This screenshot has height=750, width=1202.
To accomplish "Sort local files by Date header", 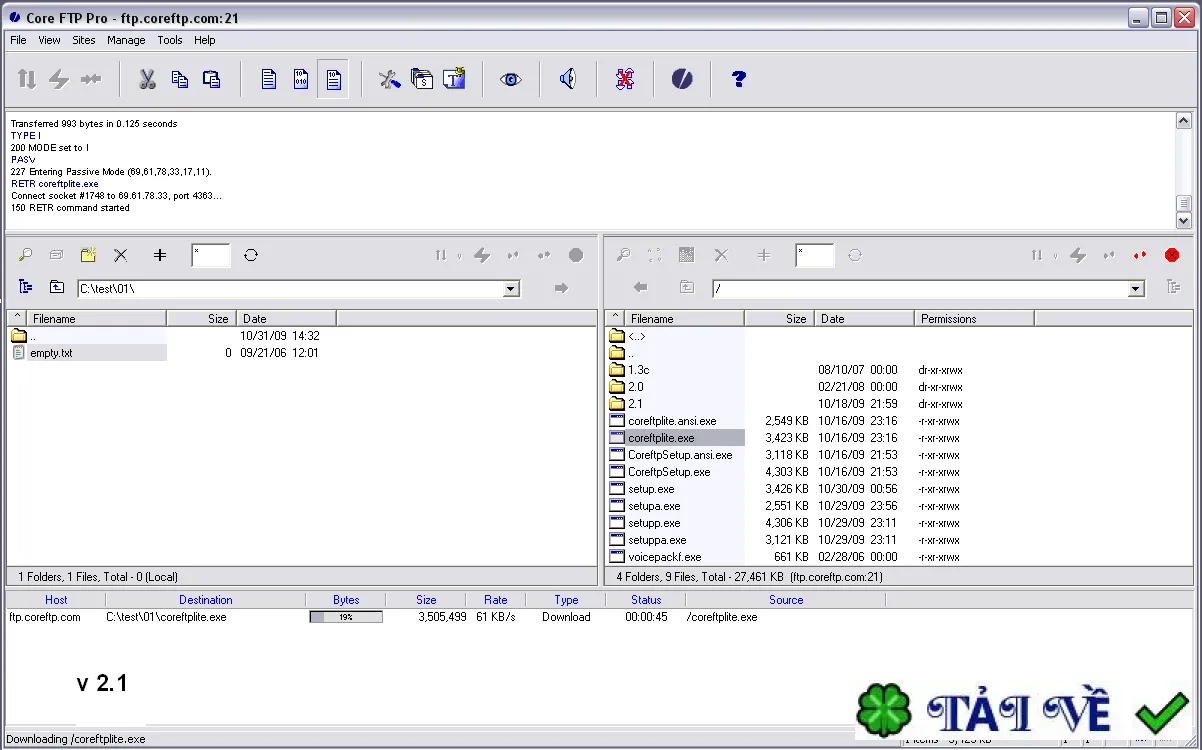I will pos(286,319).
